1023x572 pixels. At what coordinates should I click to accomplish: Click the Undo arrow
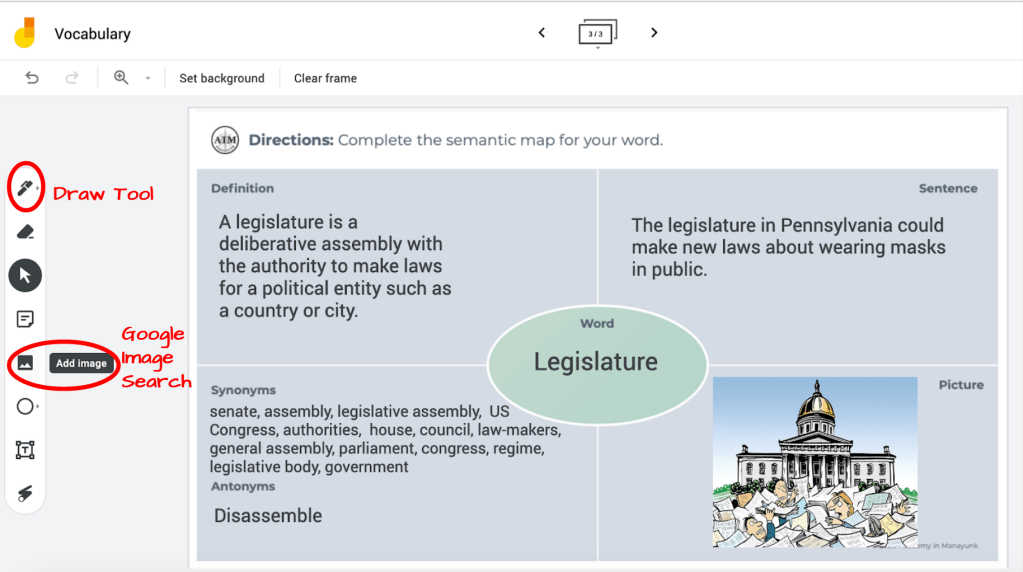pyautogui.click(x=32, y=78)
